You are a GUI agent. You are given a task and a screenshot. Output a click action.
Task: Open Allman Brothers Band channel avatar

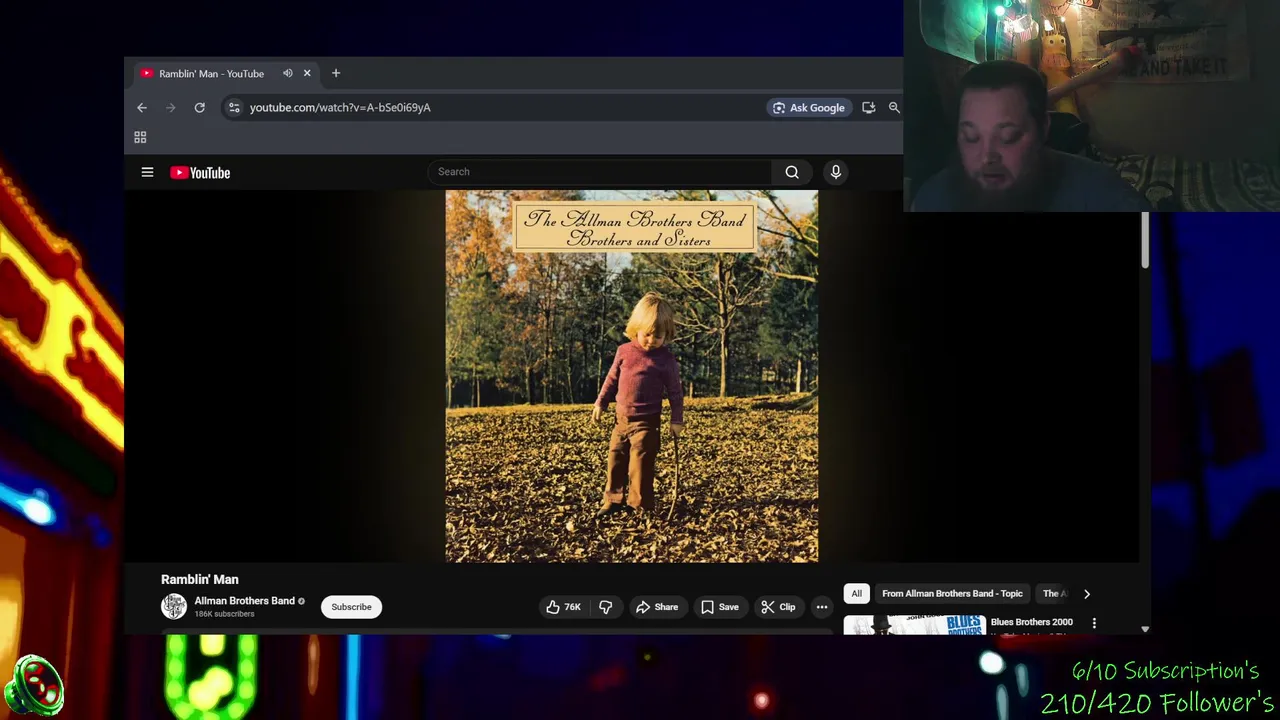pos(174,606)
